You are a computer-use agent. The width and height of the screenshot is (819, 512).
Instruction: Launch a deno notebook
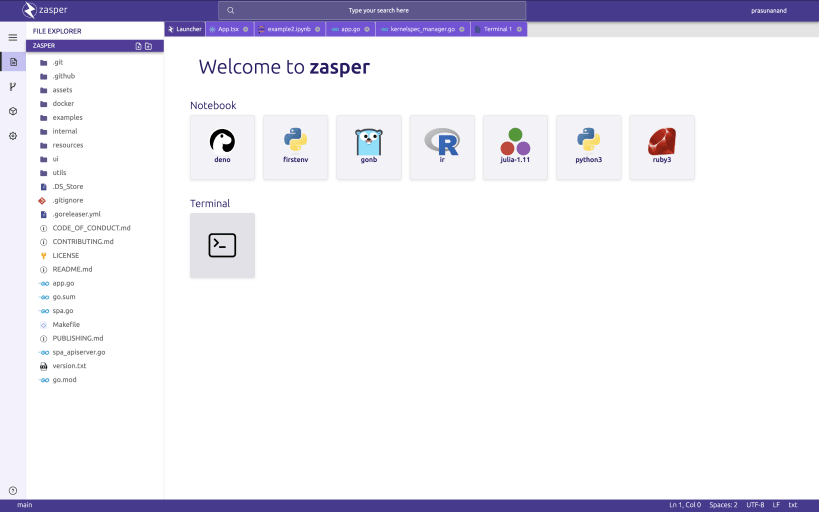[223, 147]
